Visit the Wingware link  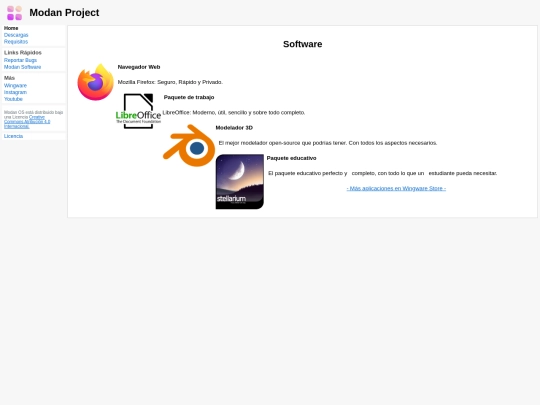tap(15, 85)
